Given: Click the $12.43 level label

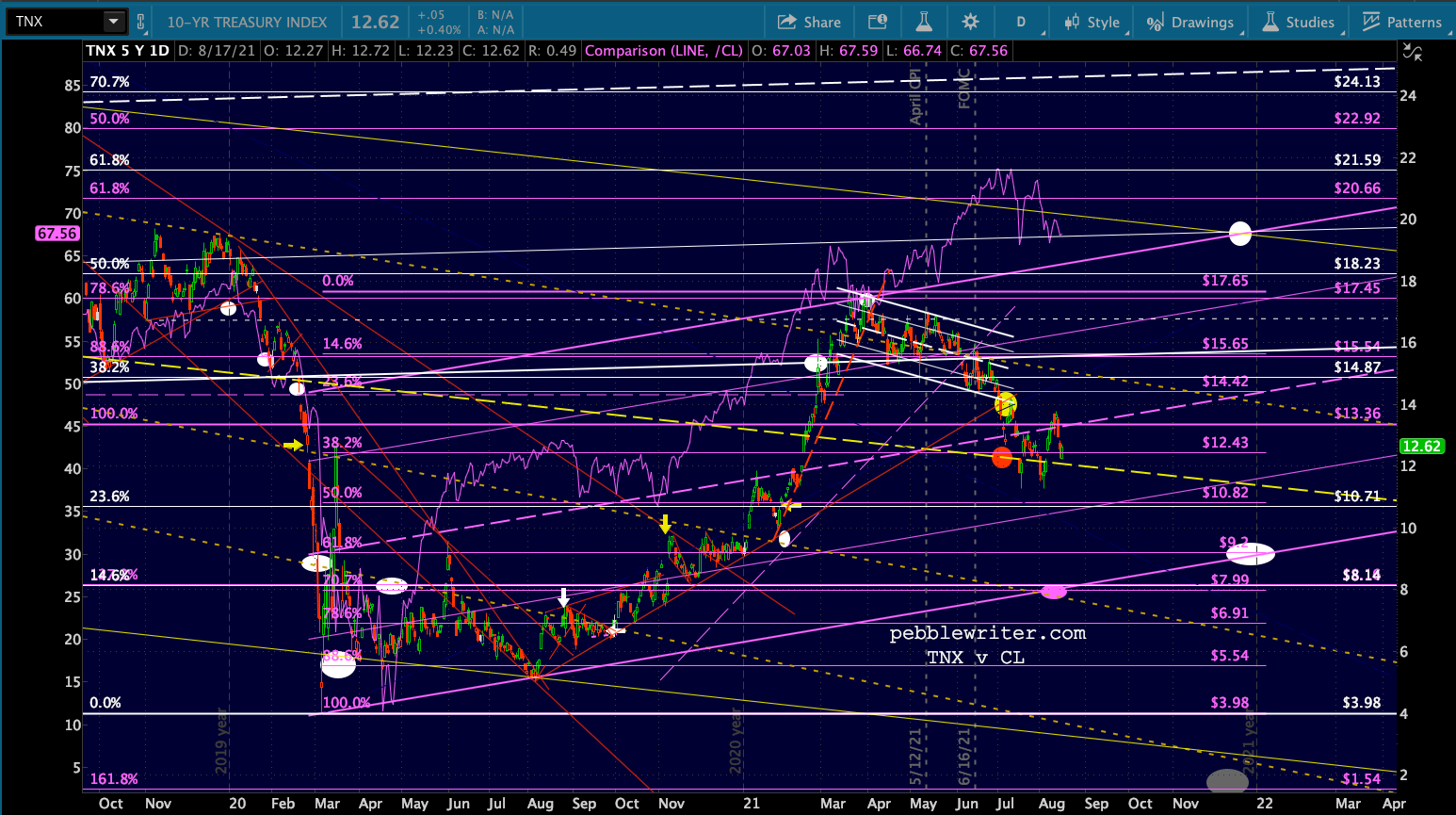Looking at the screenshot, I should tap(1225, 443).
